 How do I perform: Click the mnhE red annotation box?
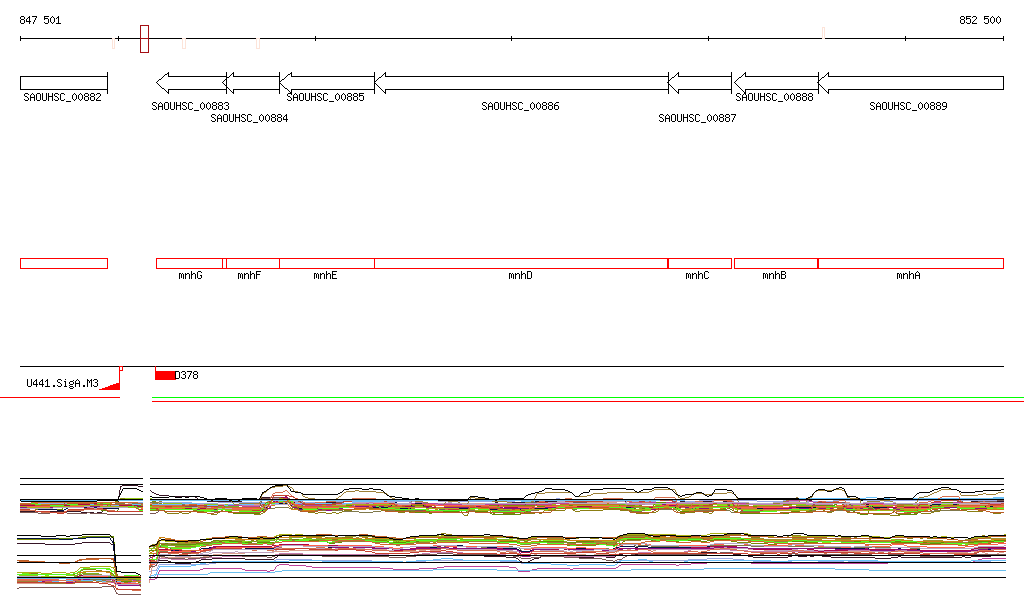click(x=326, y=263)
